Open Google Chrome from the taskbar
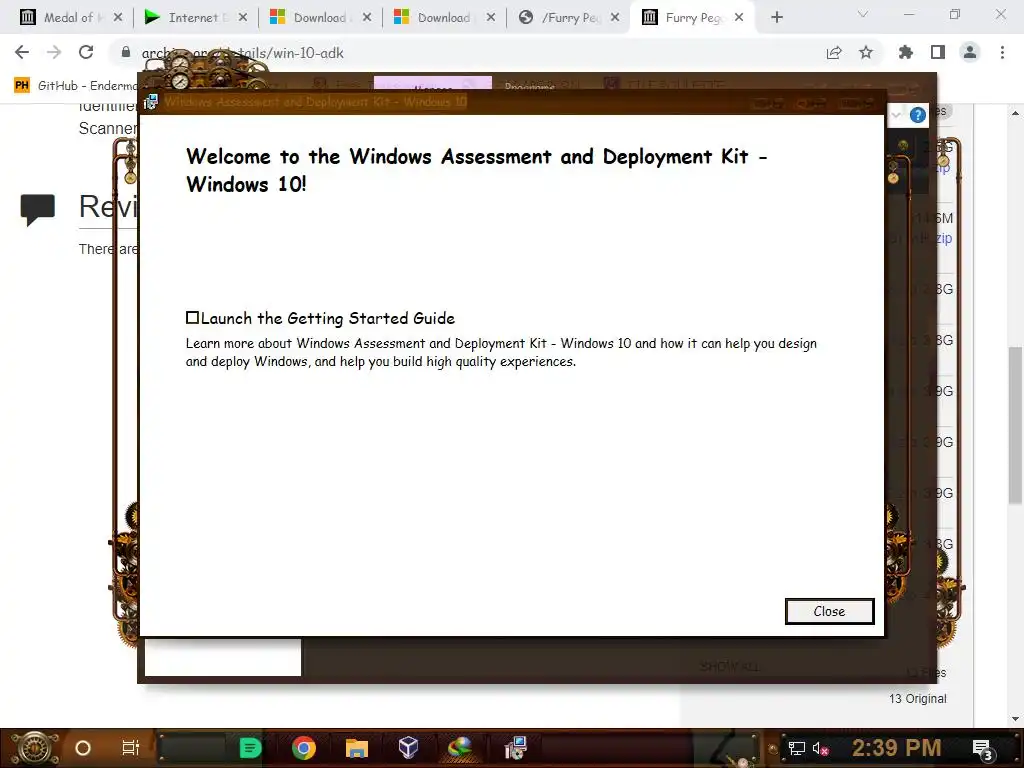The image size is (1024, 768). point(304,748)
